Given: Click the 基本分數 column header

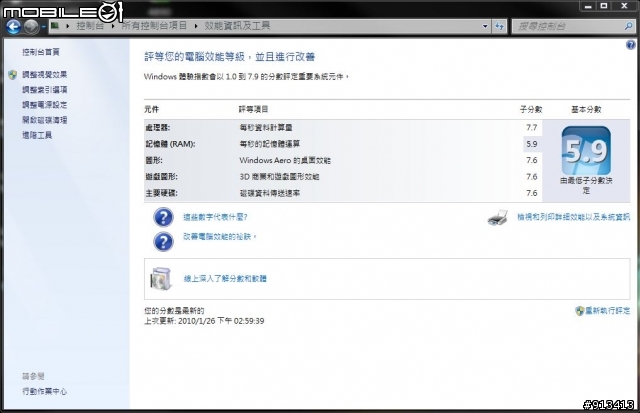Looking at the screenshot, I should click(x=586, y=109).
